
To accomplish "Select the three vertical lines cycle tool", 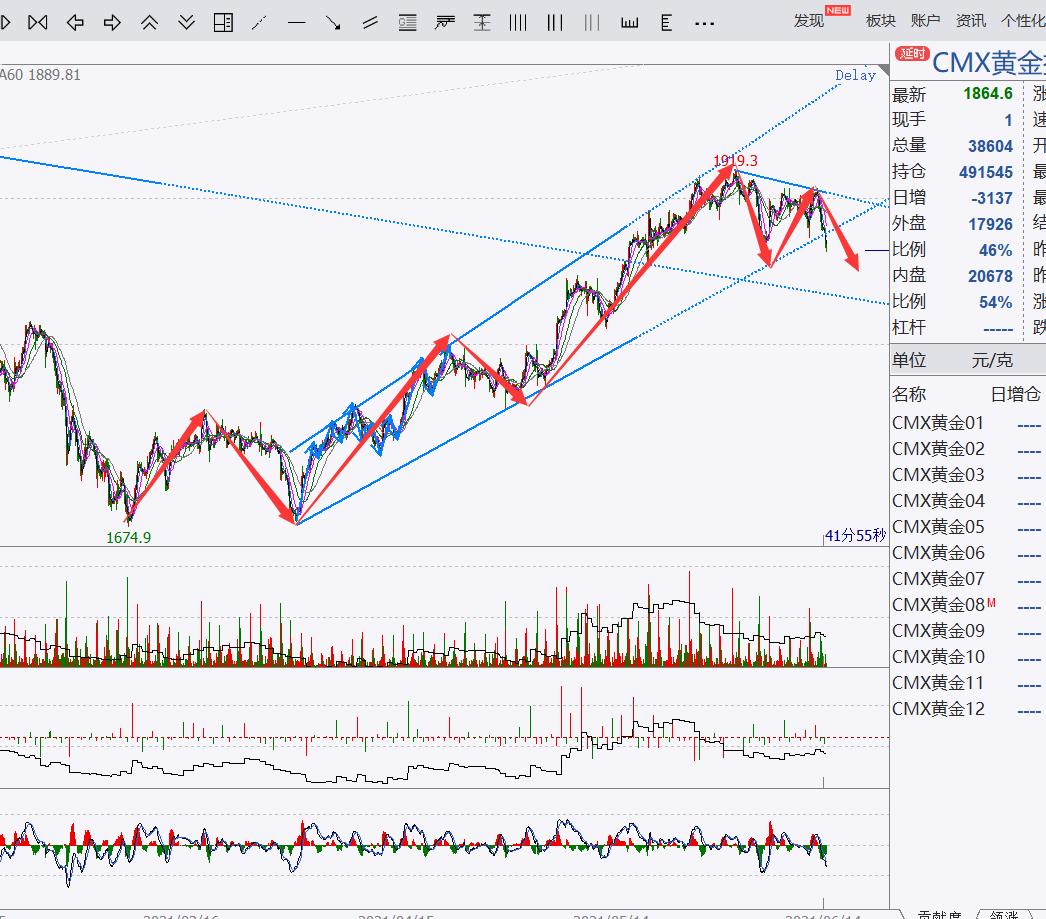I will click(555, 23).
